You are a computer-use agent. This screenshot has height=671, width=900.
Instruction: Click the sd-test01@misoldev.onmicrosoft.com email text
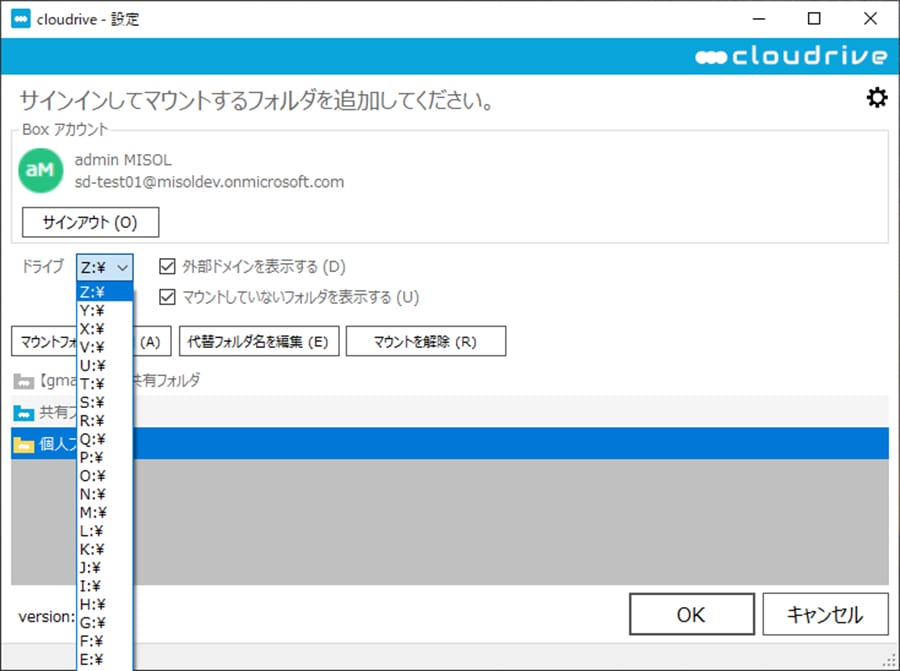[x=210, y=182]
